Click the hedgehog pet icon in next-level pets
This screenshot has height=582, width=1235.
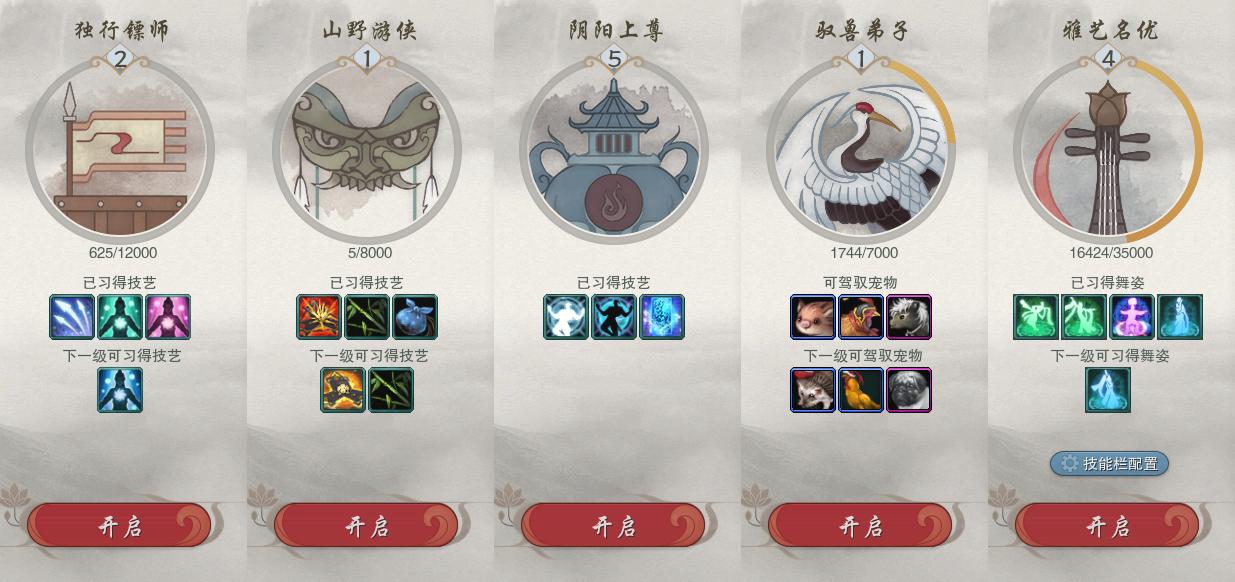[813, 390]
